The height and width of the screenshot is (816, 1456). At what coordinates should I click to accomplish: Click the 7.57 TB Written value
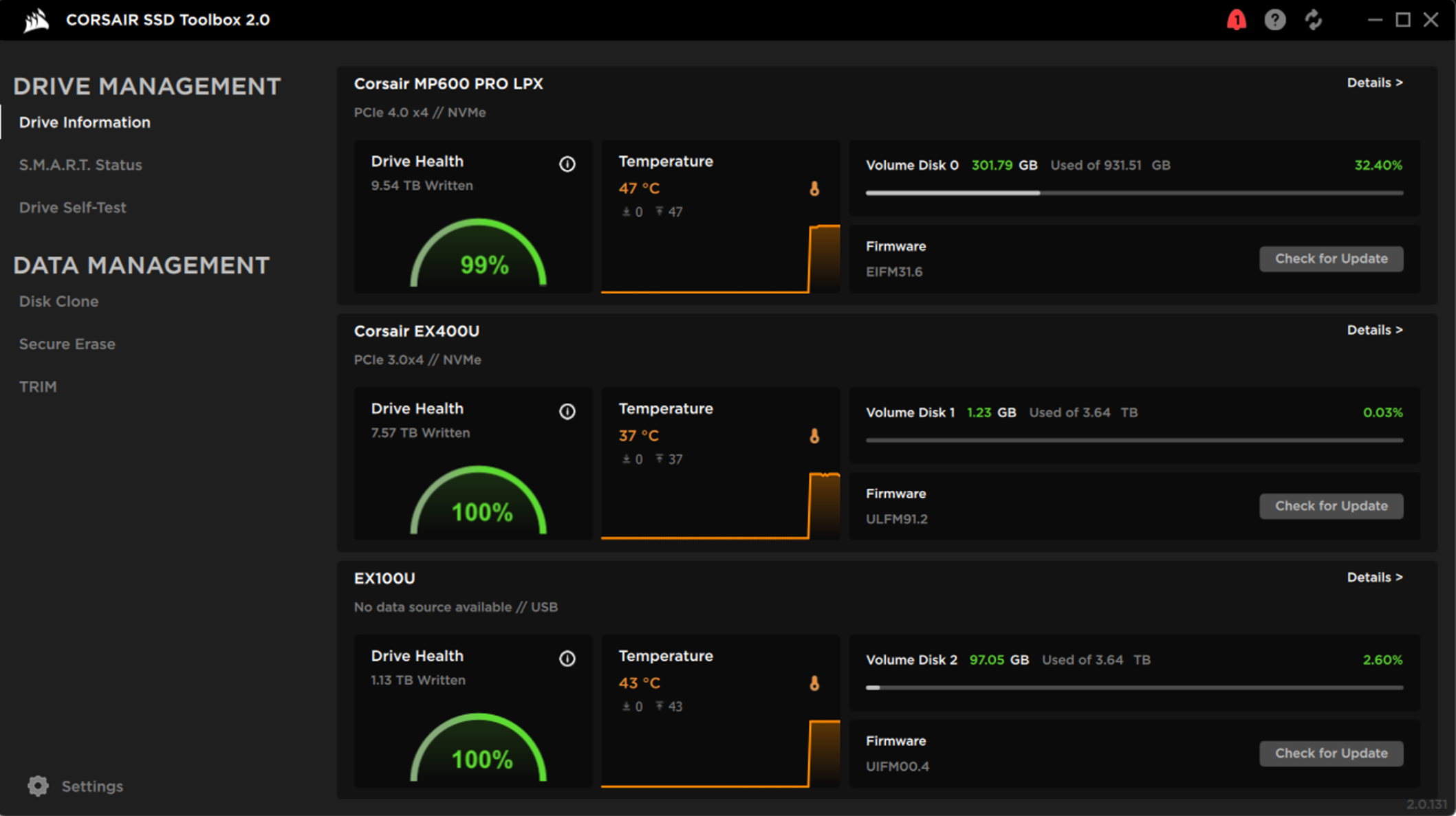click(x=420, y=433)
